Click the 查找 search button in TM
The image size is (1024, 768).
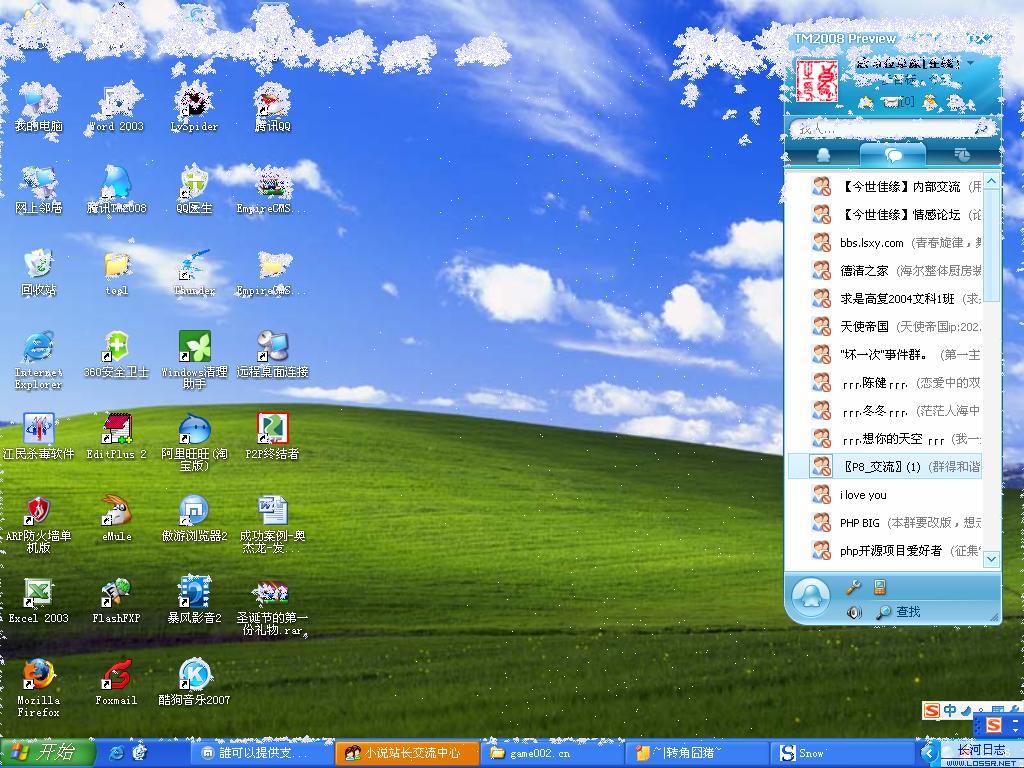[x=899, y=612]
